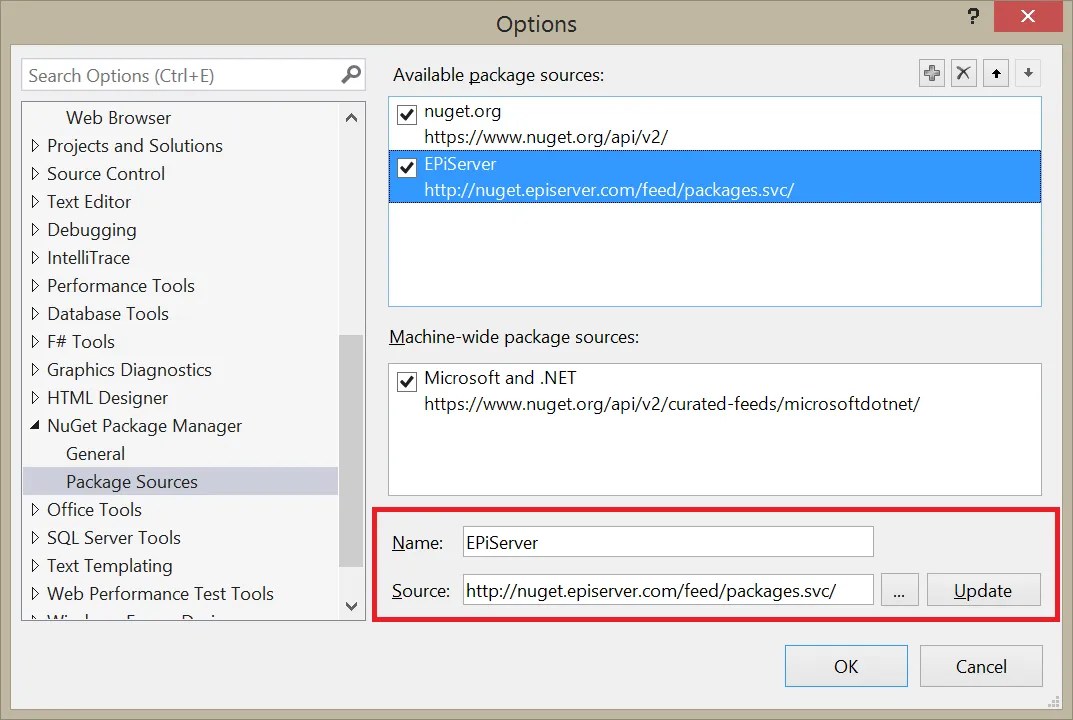
Task: Expand HTML Designer node
Action: [35, 398]
